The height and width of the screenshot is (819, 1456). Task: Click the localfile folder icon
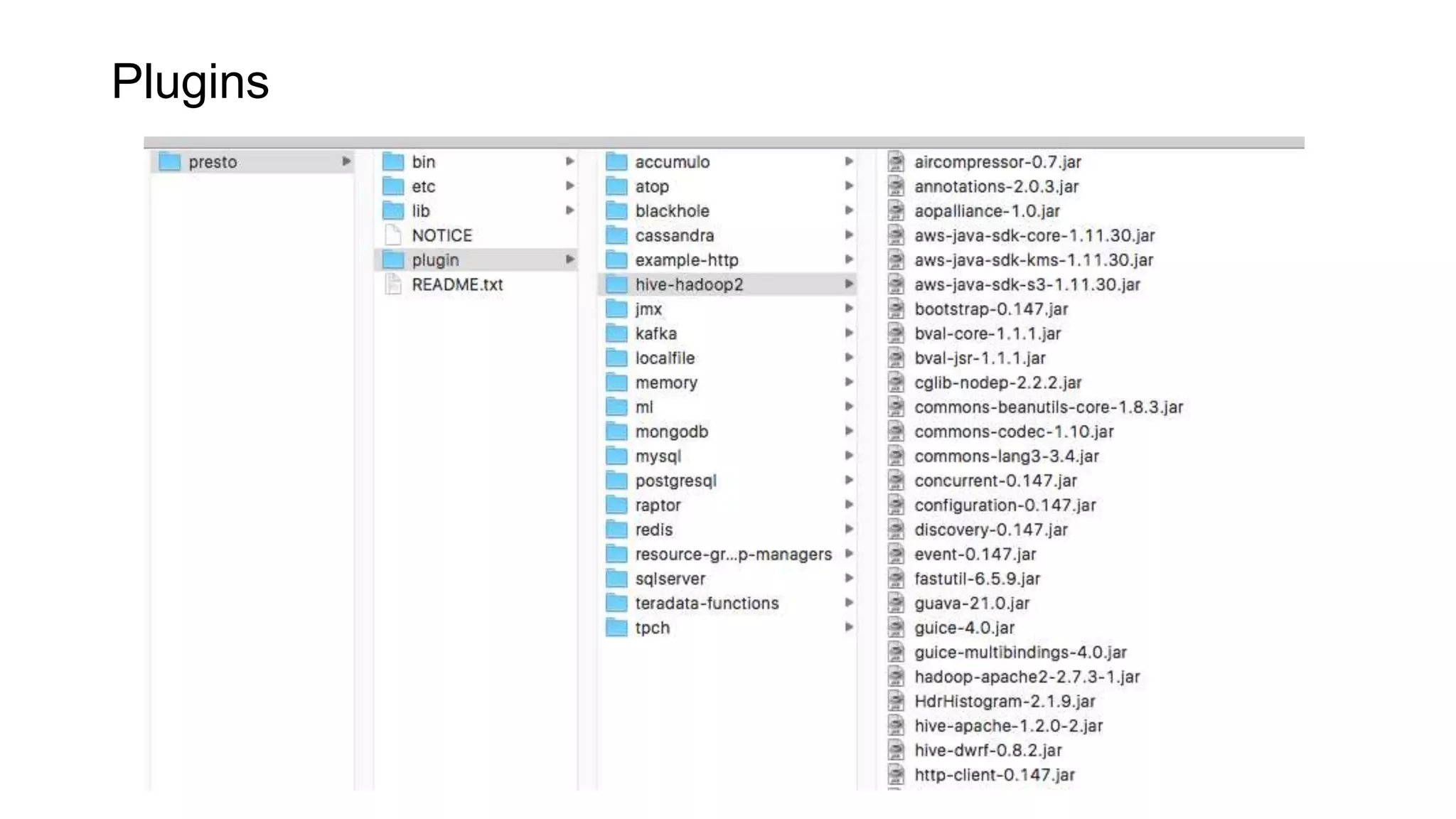[x=616, y=358]
